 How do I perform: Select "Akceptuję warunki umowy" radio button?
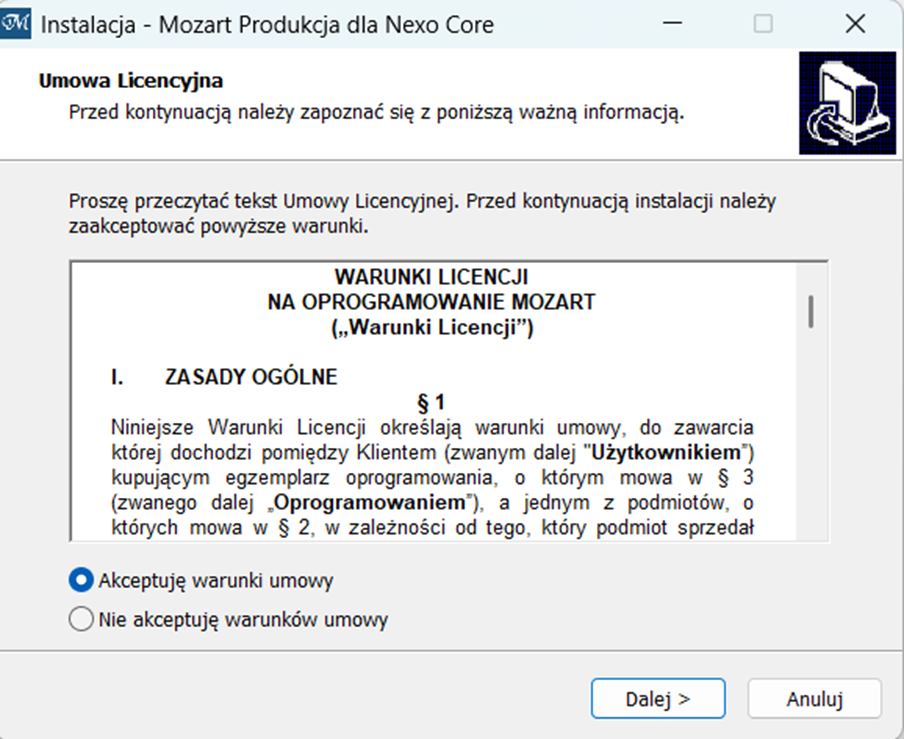(82, 580)
